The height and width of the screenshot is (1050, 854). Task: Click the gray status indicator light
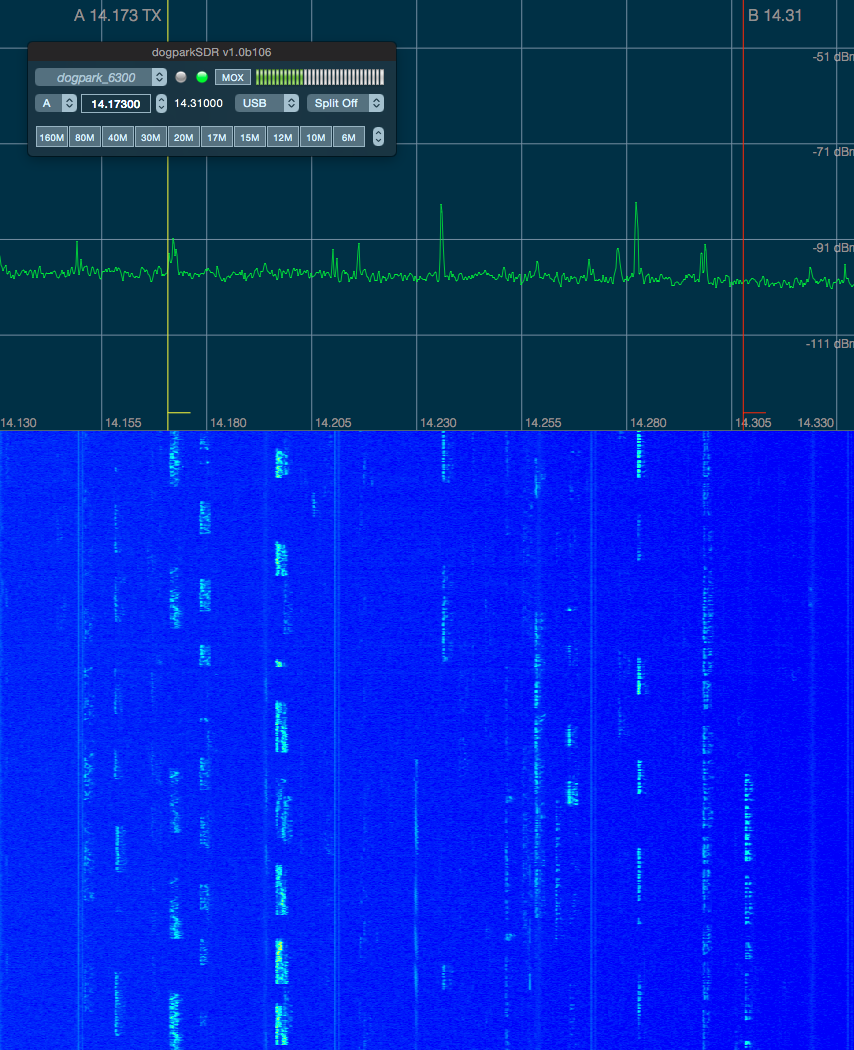[181, 77]
